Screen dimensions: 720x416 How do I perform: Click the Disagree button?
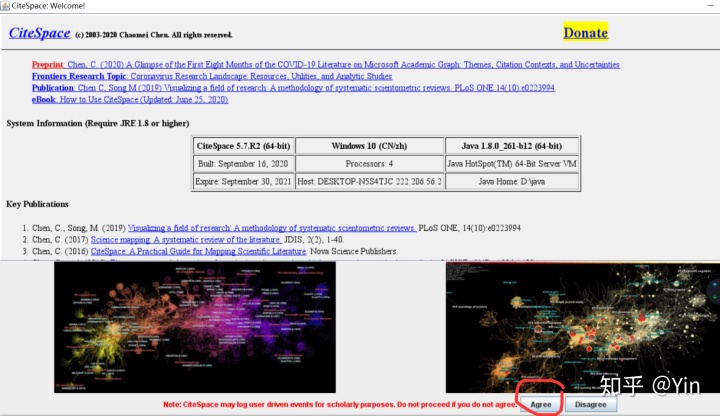tap(591, 405)
